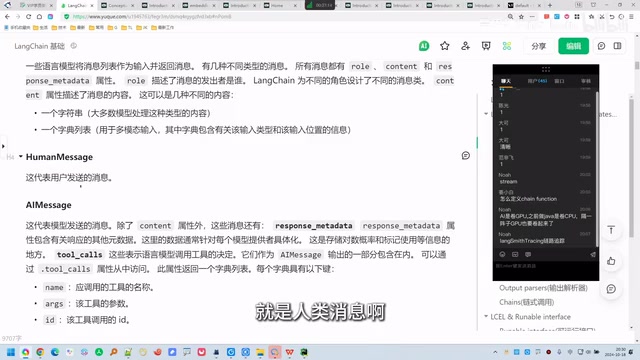The height and width of the screenshot is (360, 640).
Task: Click the 分享 share button
Action: (x=538, y=46)
